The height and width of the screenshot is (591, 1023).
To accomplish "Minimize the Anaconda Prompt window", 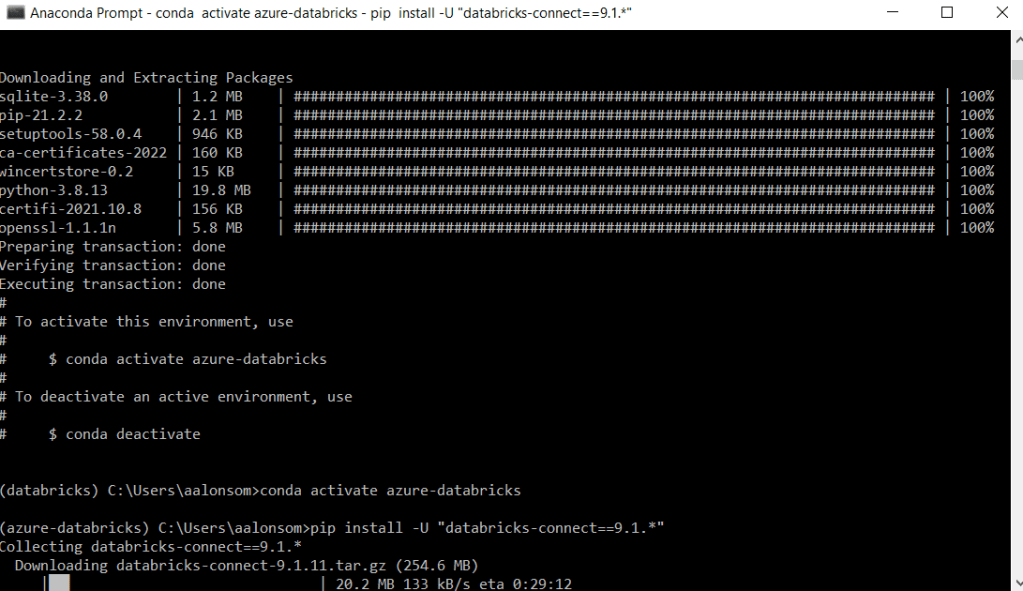I will pyautogui.click(x=888, y=13).
